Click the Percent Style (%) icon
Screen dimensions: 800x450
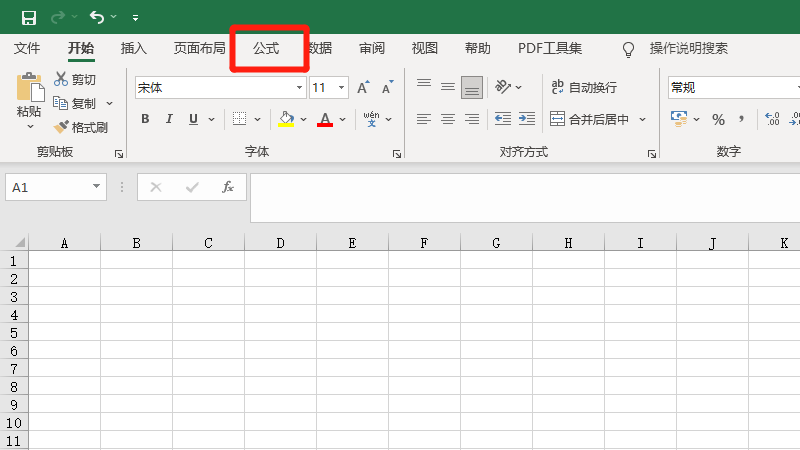(718, 119)
